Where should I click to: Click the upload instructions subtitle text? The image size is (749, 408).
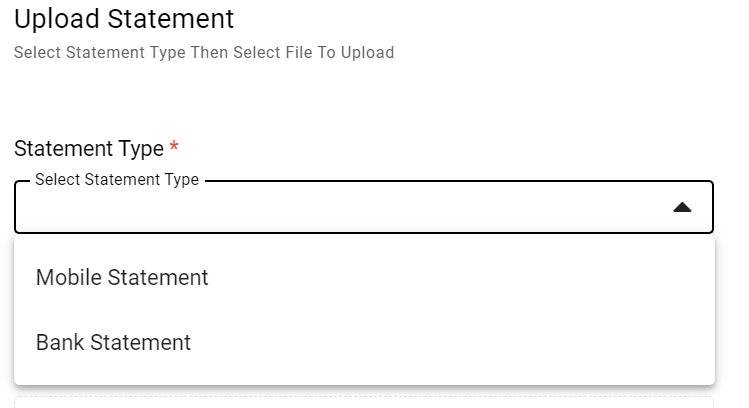(204, 52)
